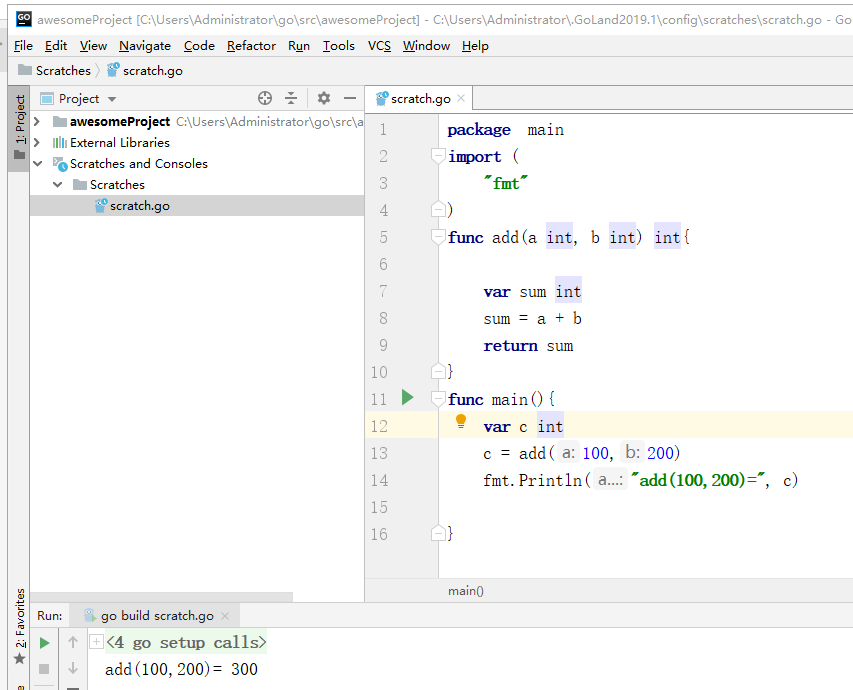
Task: Click the stop square button in Run panel
Action: [45, 669]
